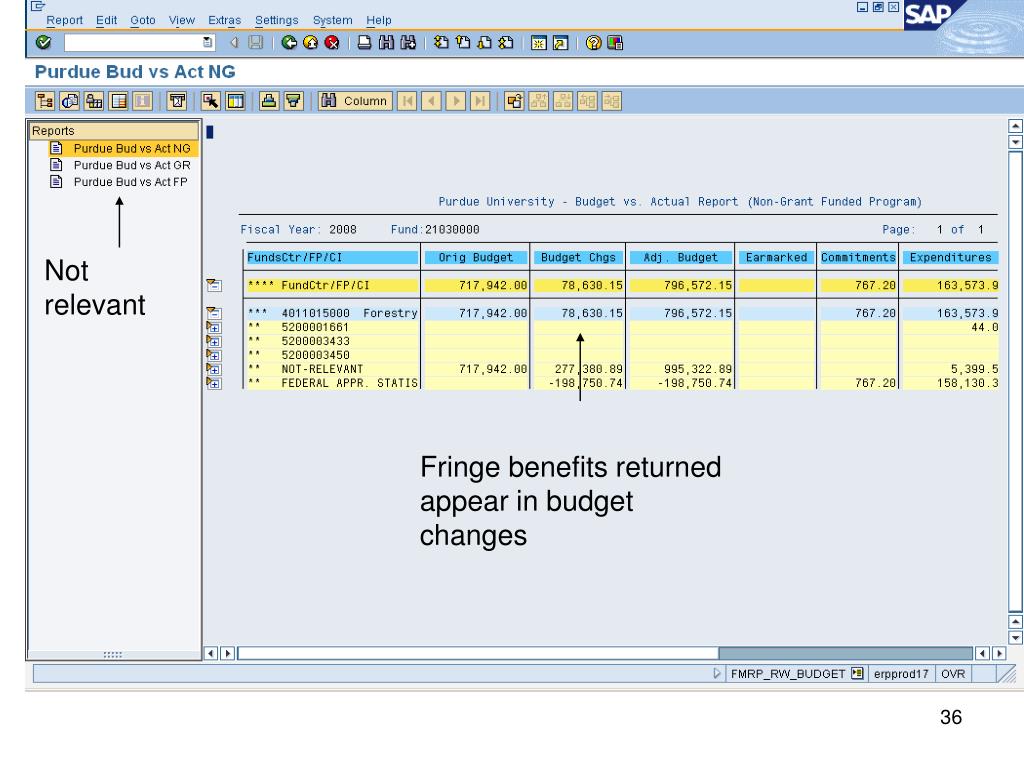Click the Generate Shortcut icon
Viewport: 1024px width, 768px height.
pos(560,42)
